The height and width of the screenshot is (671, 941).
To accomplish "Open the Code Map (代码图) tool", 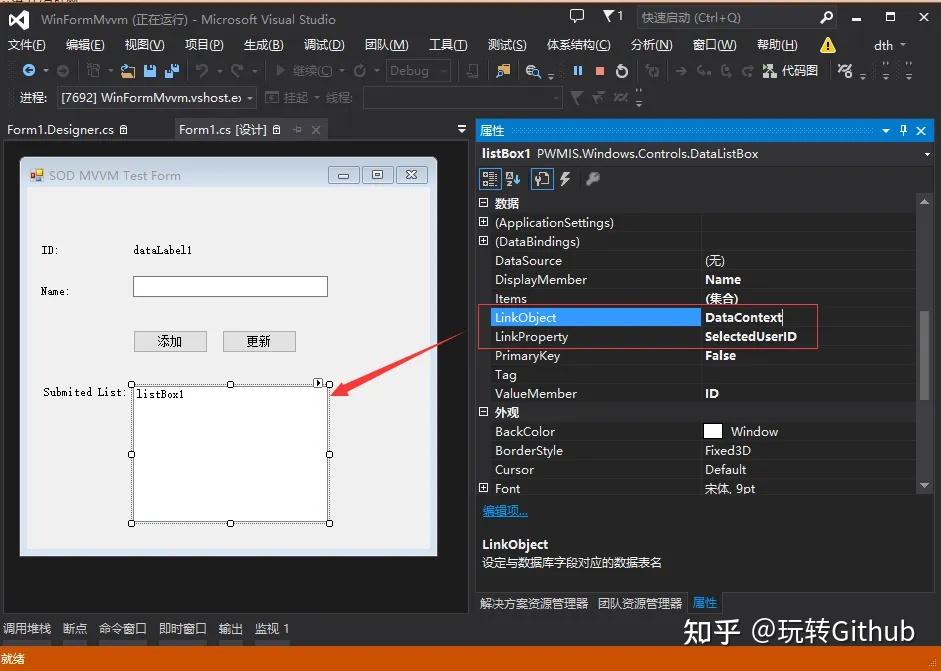I will tap(790, 71).
